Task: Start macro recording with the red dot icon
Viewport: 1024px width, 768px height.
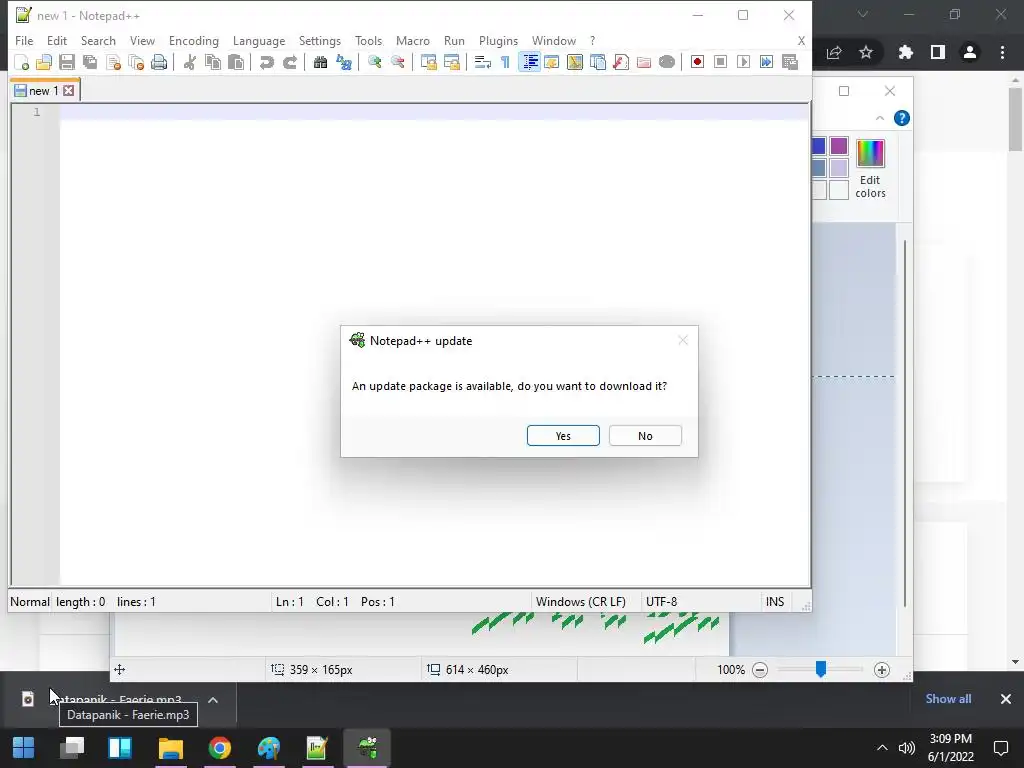Action: point(697,62)
